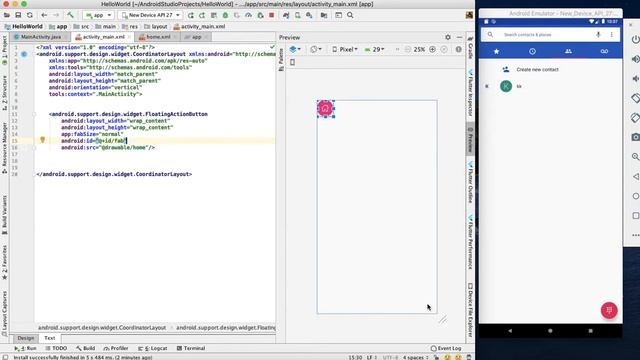The height and width of the screenshot is (360, 640).
Task: Hide the Preview panel with minimize icon
Action: coord(459,37)
